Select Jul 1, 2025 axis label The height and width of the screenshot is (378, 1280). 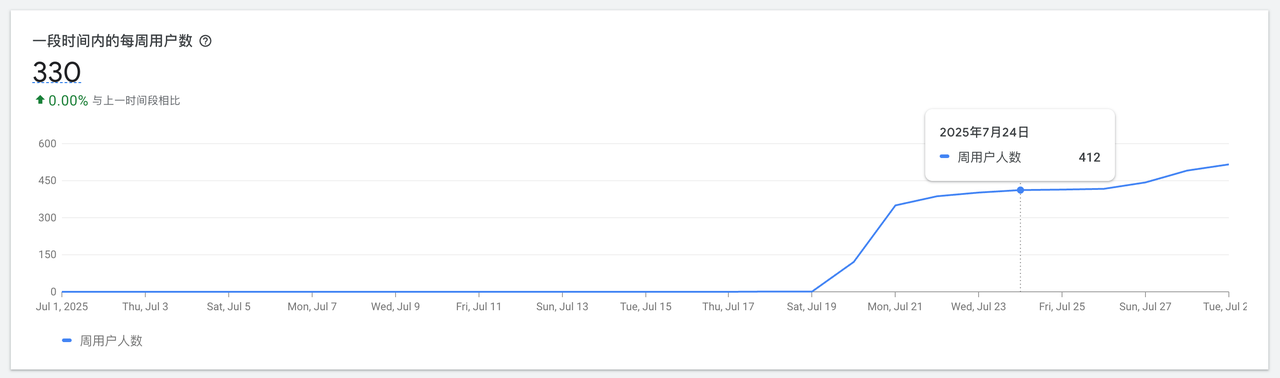(62, 306)
